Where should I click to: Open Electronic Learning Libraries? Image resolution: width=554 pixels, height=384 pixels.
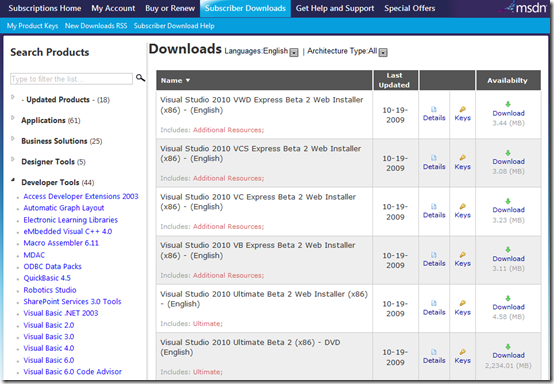[71, 220]
